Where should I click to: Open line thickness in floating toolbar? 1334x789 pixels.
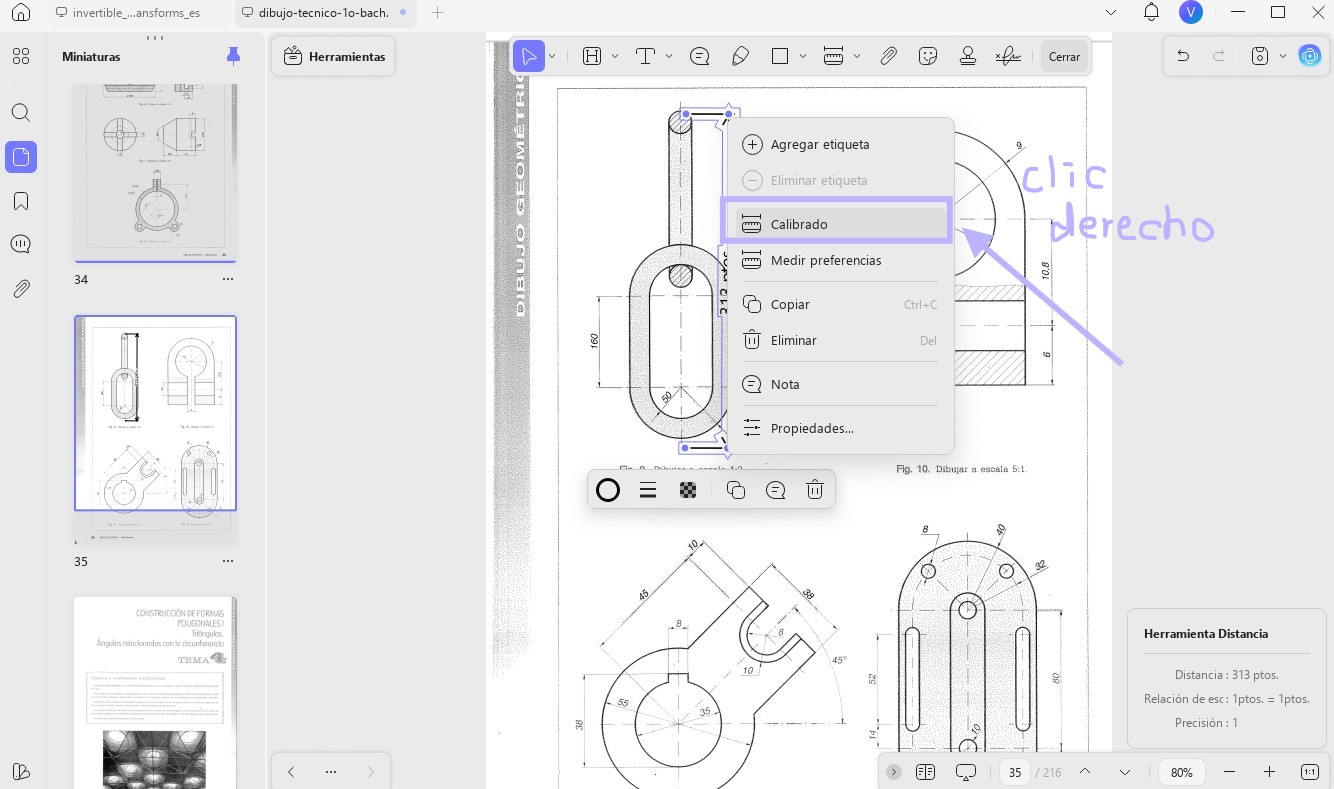(x=648, y=490)
